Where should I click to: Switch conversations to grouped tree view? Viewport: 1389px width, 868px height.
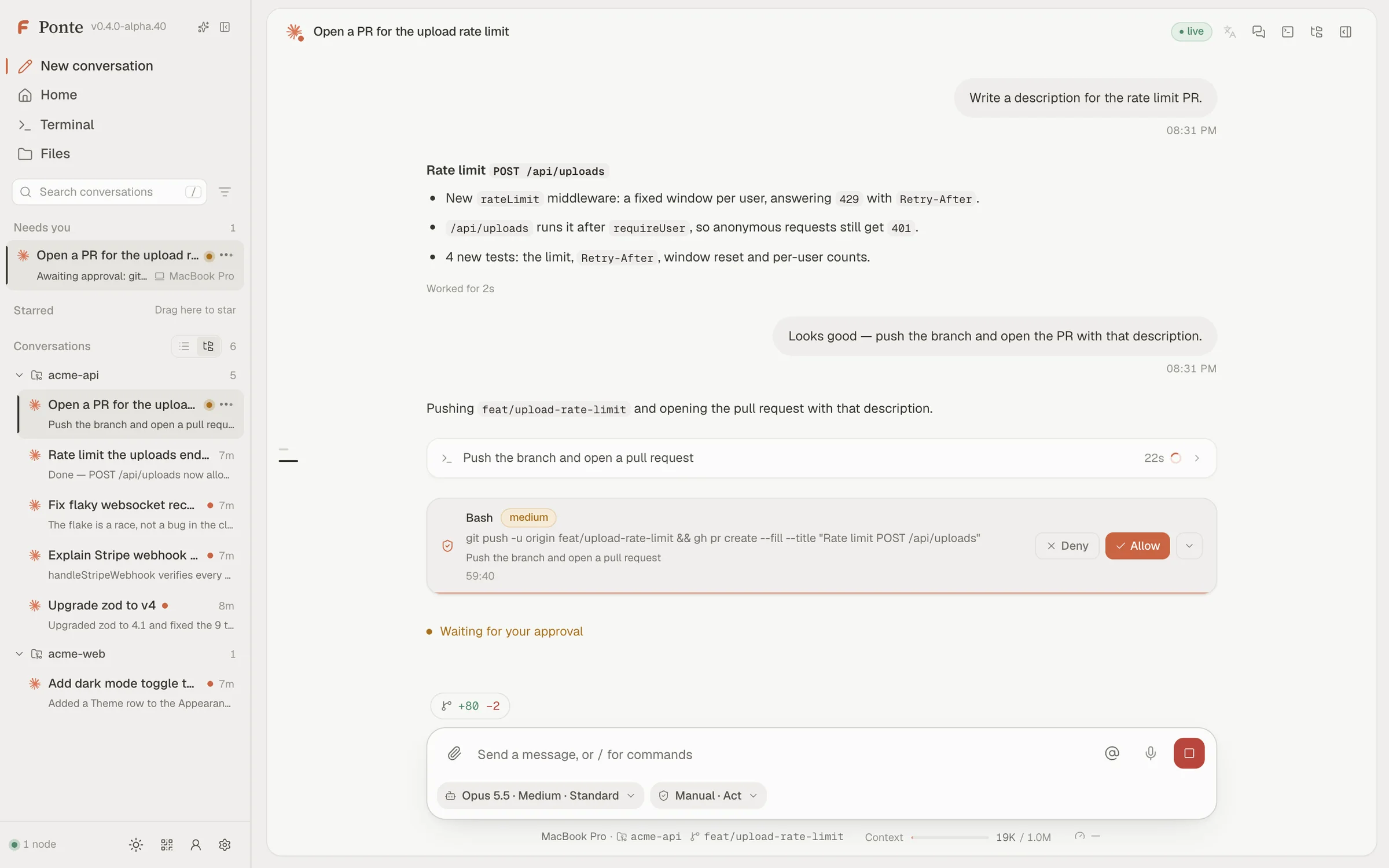coord(208,346)
